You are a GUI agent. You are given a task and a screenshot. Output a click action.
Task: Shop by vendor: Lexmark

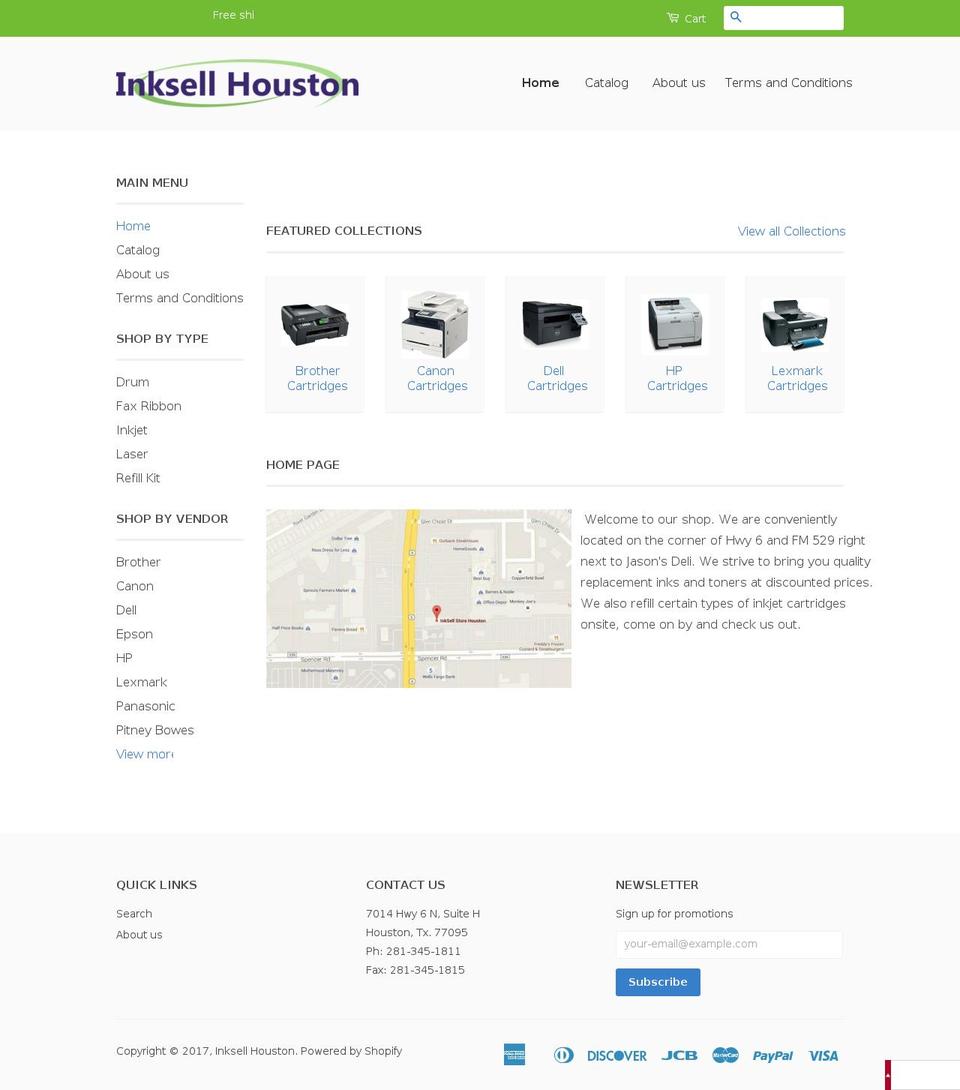tap(141, 682)
